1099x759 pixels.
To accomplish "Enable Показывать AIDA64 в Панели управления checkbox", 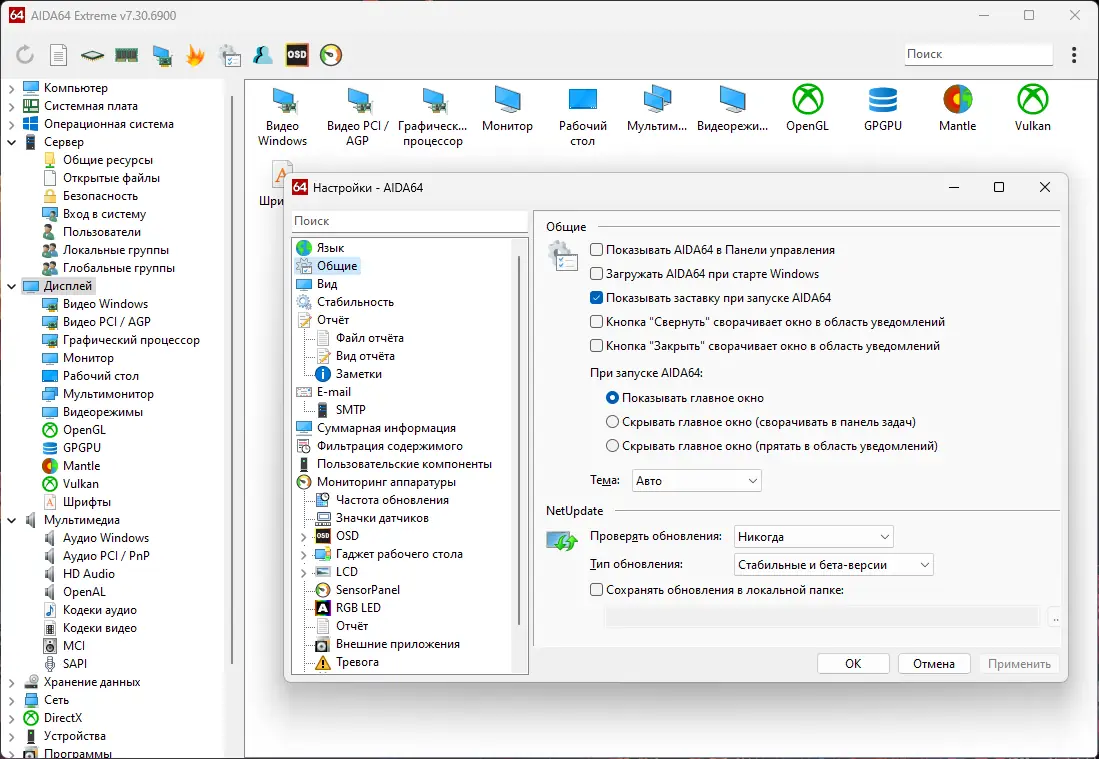I will click(x=596, y=249).
